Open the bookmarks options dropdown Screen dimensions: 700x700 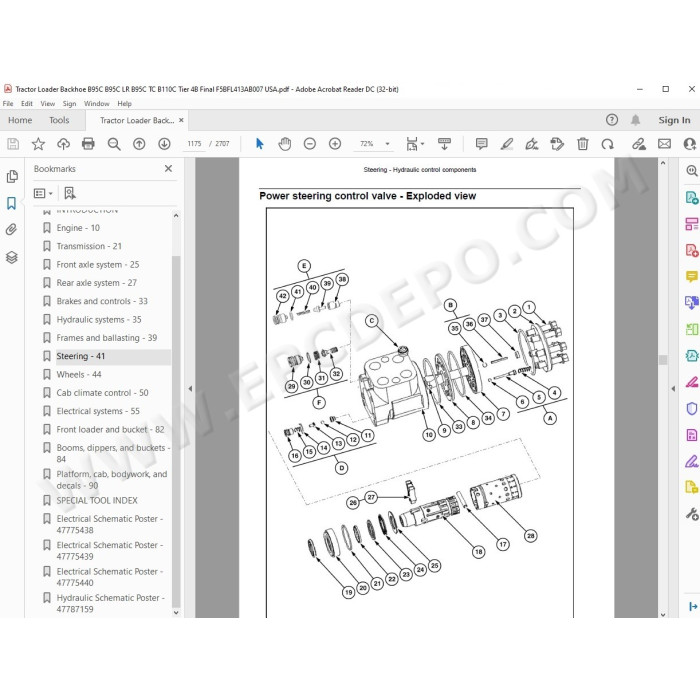[43, 193]
